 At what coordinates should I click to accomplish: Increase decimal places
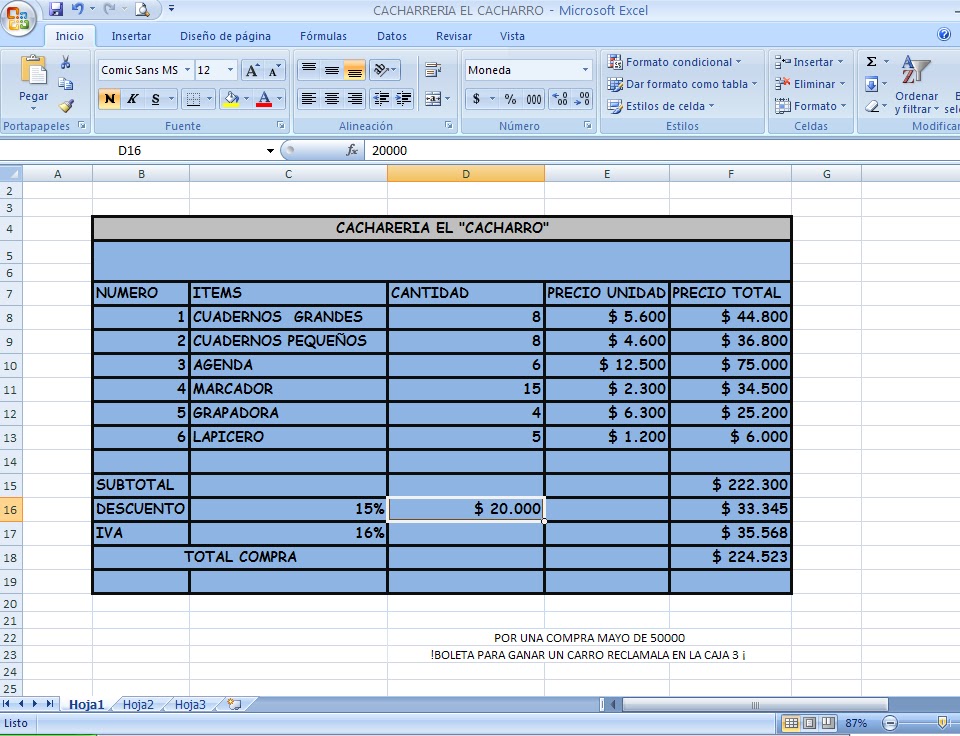tap(560, 99)
